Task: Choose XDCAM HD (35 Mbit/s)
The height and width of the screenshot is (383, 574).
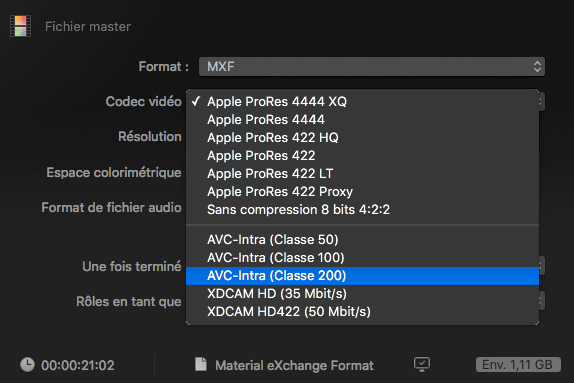Action: (362, 294)
